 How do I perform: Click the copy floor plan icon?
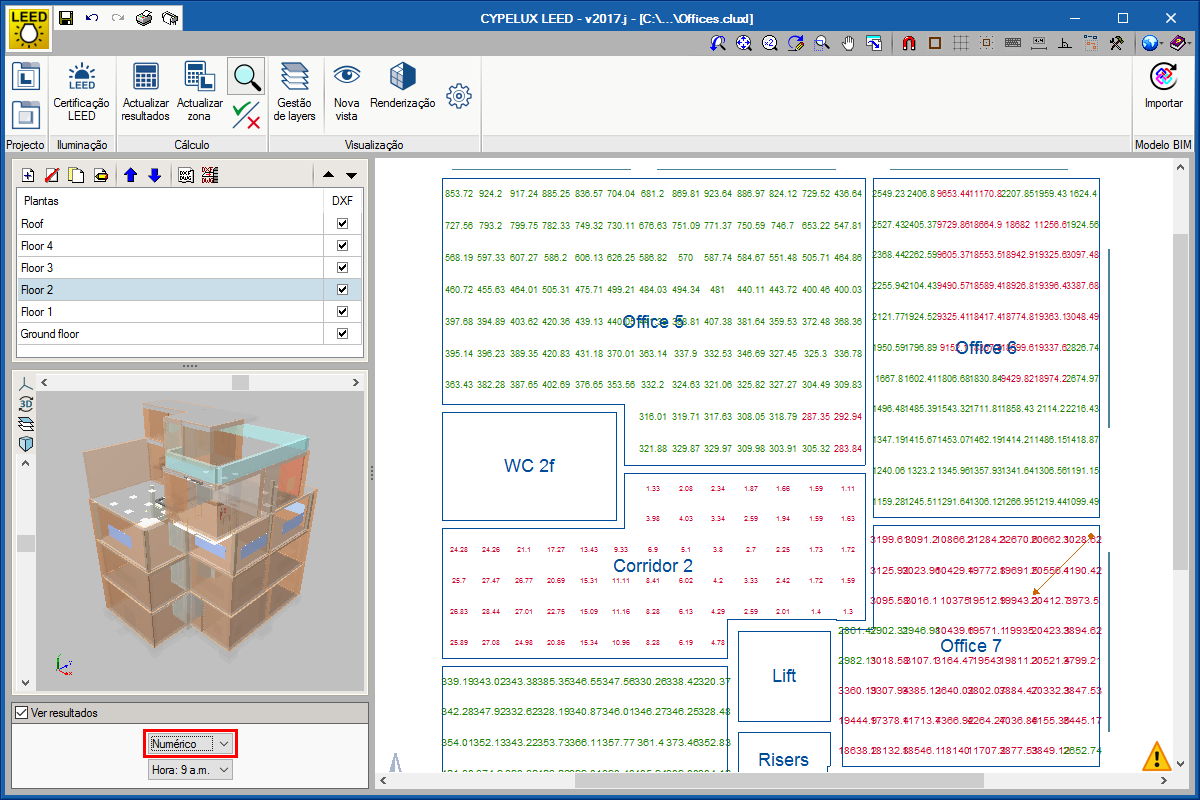(x=76, y=175)
